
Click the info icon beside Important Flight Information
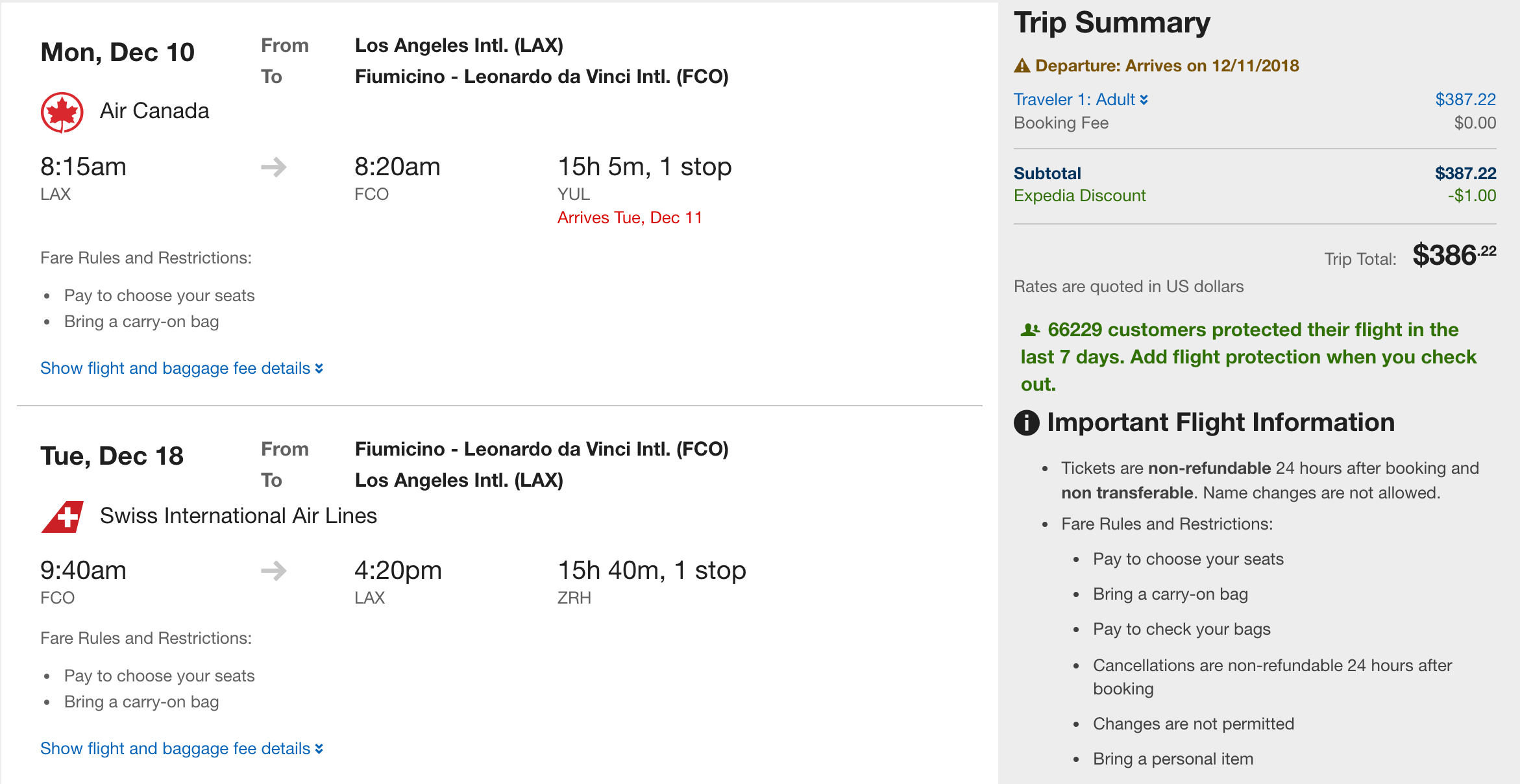[1026, 423]
